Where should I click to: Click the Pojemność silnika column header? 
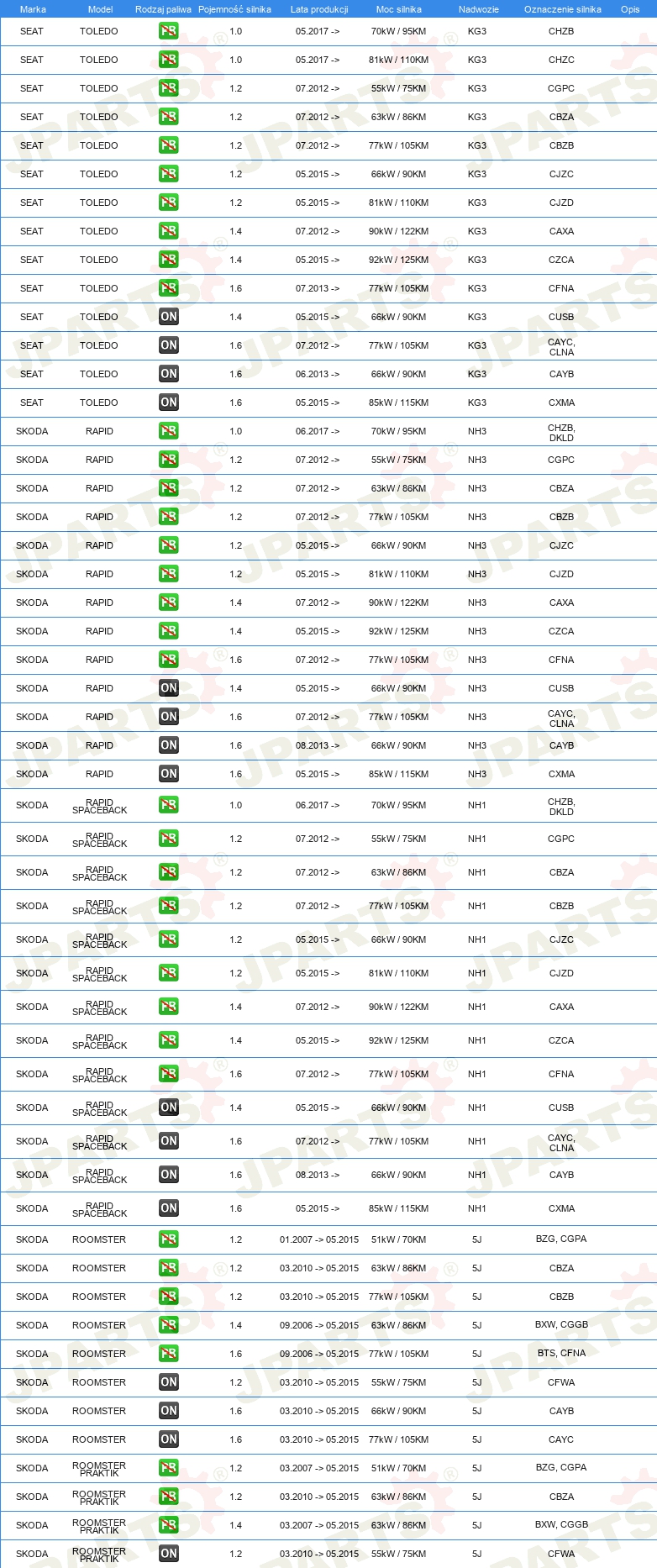pos(234,9)
